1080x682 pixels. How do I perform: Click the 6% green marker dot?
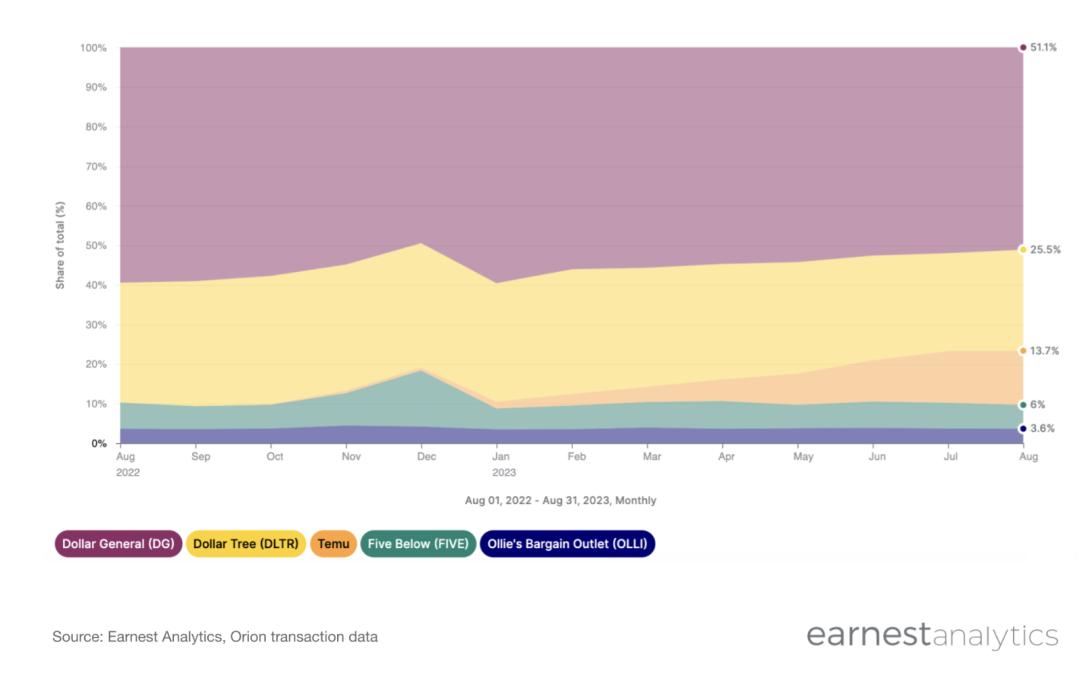[1023, 405]
